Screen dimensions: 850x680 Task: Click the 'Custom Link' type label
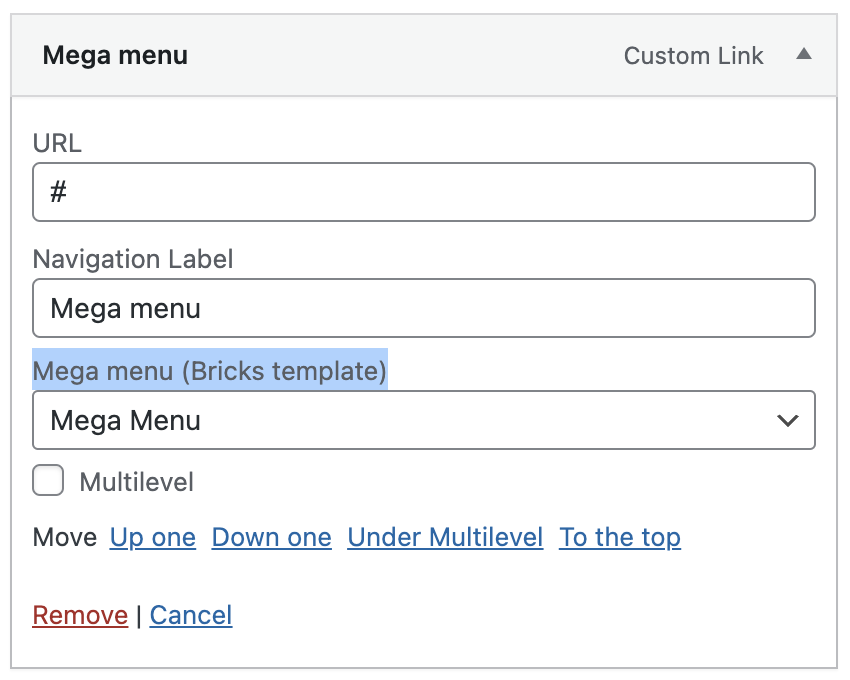tap(693, 56)
